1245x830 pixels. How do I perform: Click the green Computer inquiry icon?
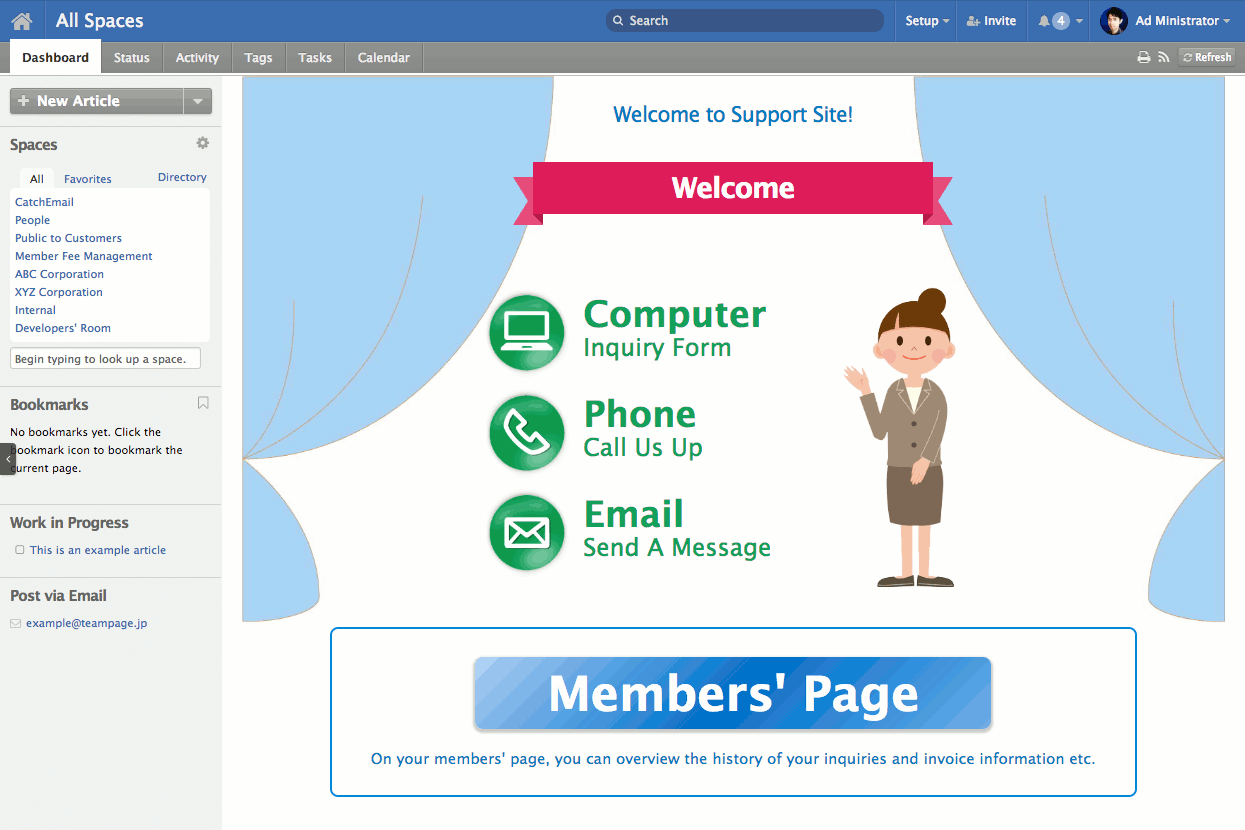(x=527, y=332)
